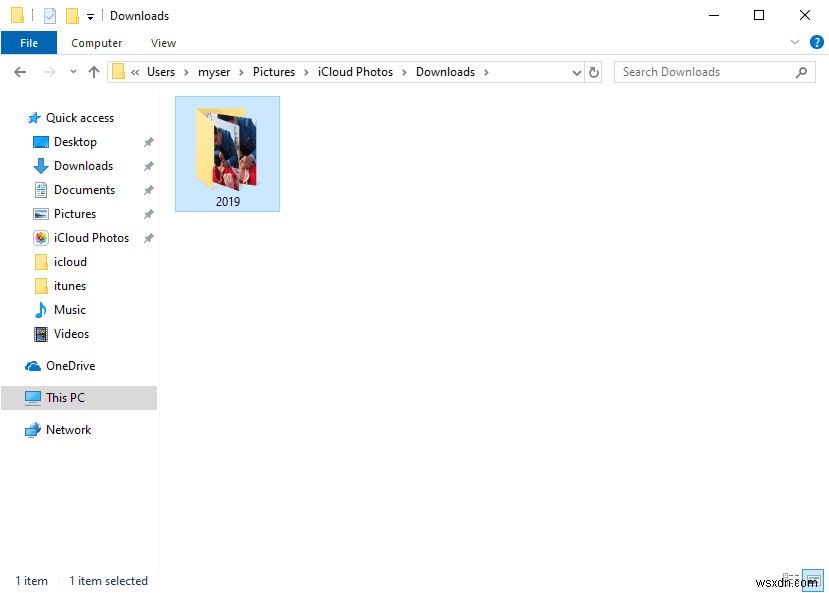The height and width of the screenshot is (593, 829).
Task: Open Customize Quick Access Toolbar dropdown
Action: 90,17
